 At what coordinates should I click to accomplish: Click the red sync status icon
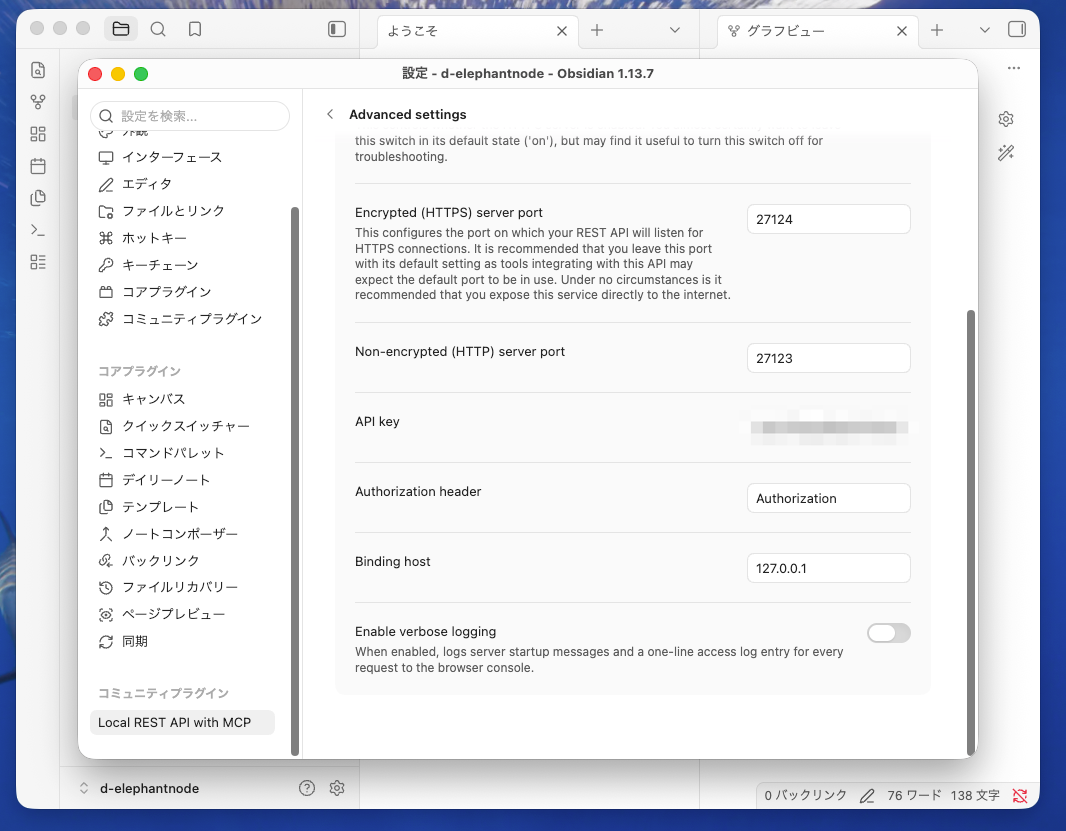coord(1020,795)
